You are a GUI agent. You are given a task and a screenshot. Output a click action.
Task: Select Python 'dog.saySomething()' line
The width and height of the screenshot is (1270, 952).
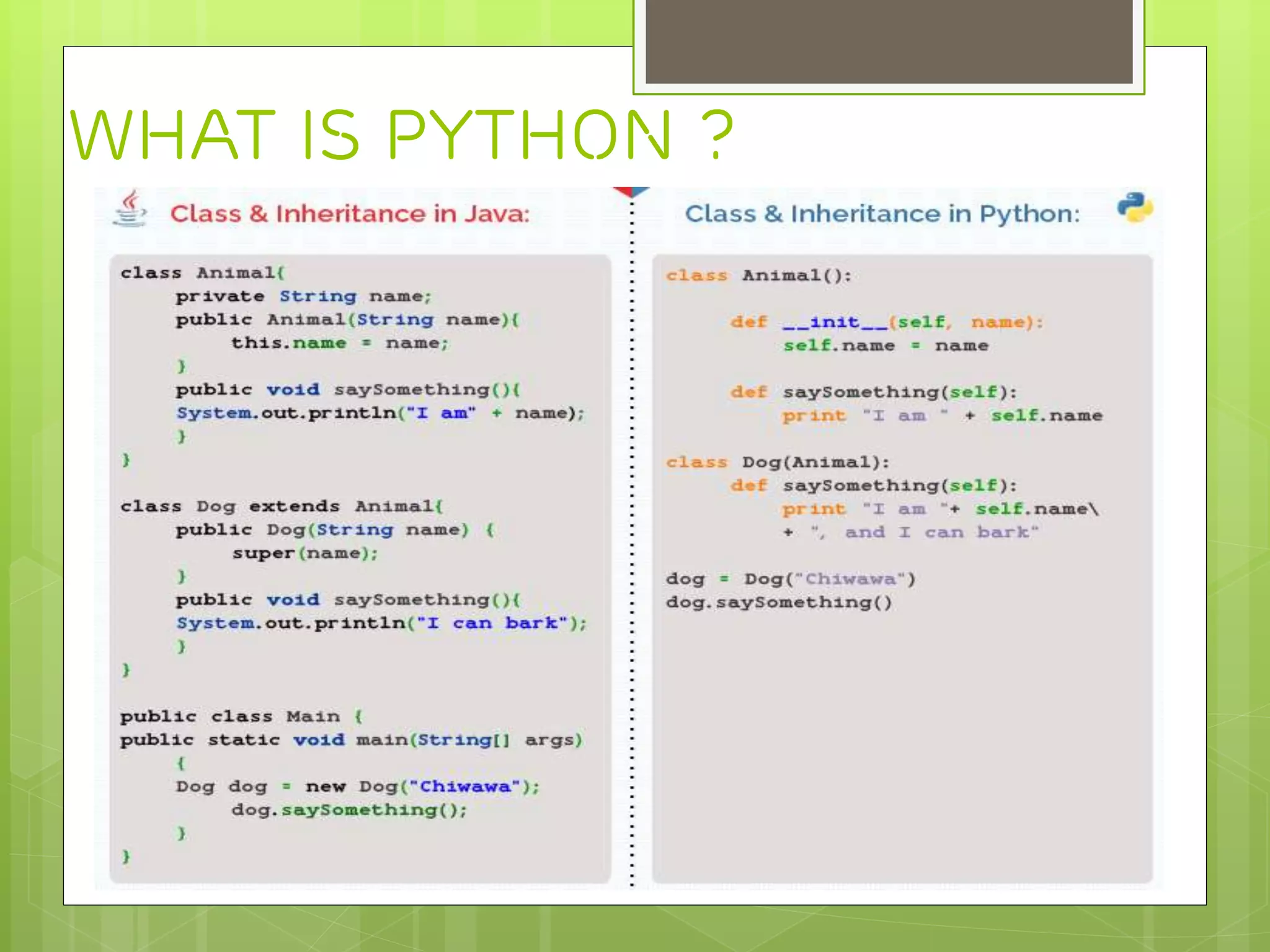pyautogui.click(x=779, y=602)
